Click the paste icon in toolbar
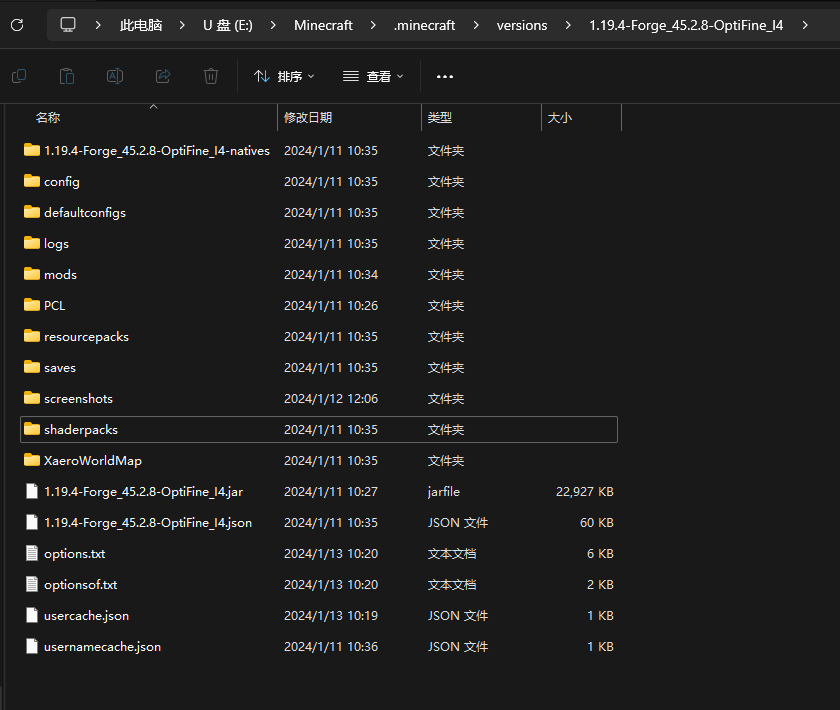The image size is (840, 710). 67,77
